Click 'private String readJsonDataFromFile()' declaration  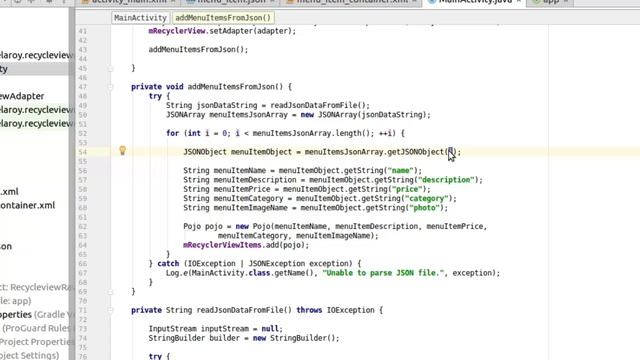[x=211, y=310]
